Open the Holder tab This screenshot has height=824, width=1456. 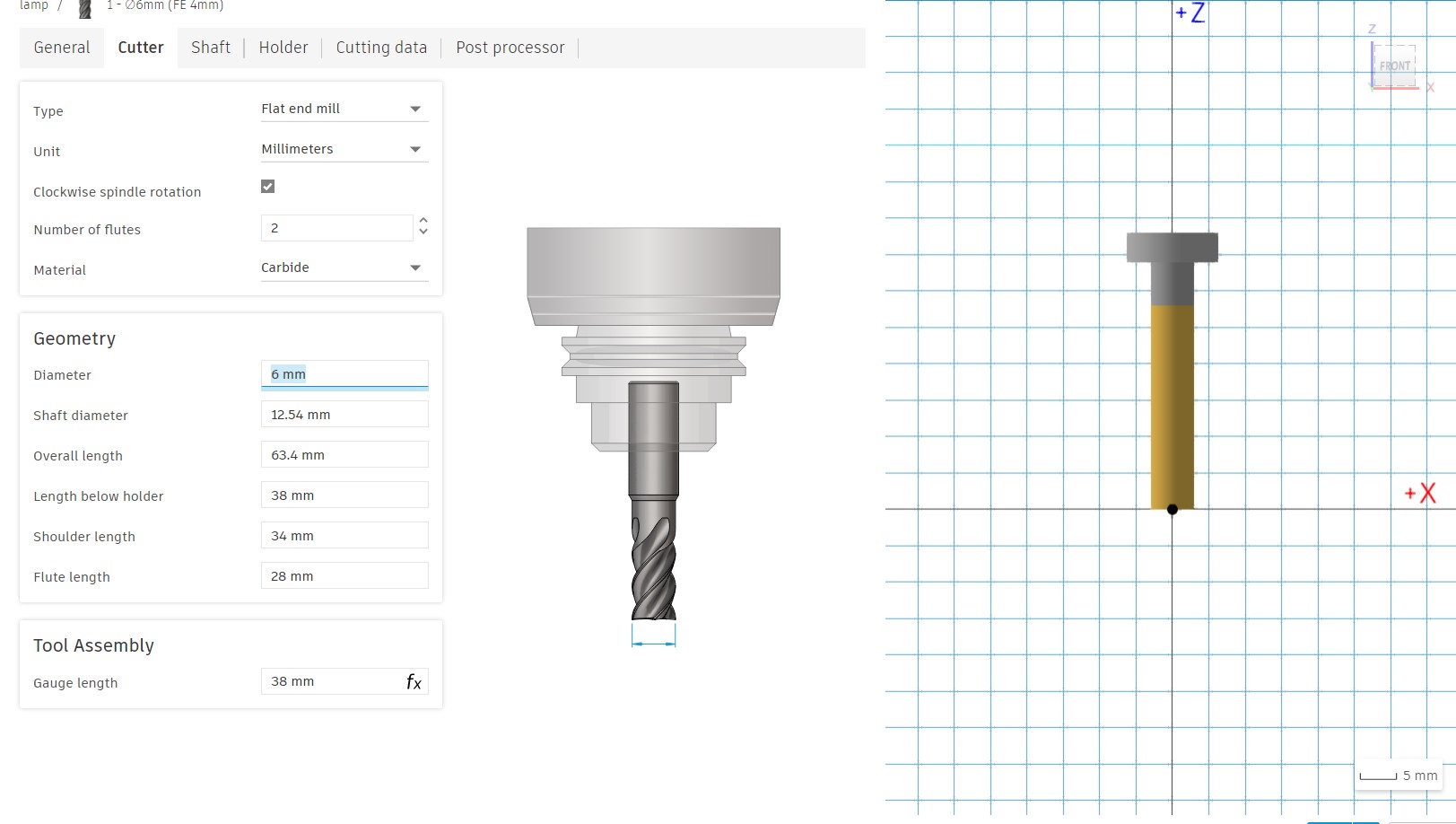283,48
